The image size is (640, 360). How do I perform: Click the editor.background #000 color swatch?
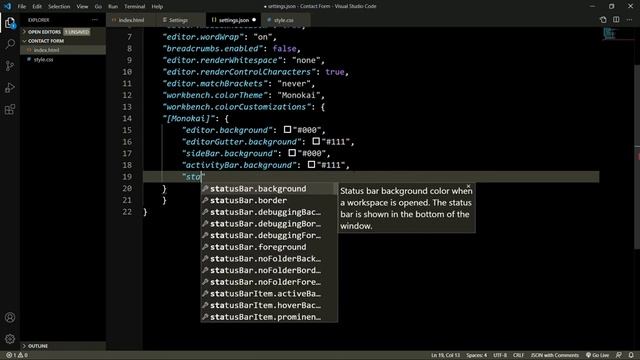tap(287, 129)
